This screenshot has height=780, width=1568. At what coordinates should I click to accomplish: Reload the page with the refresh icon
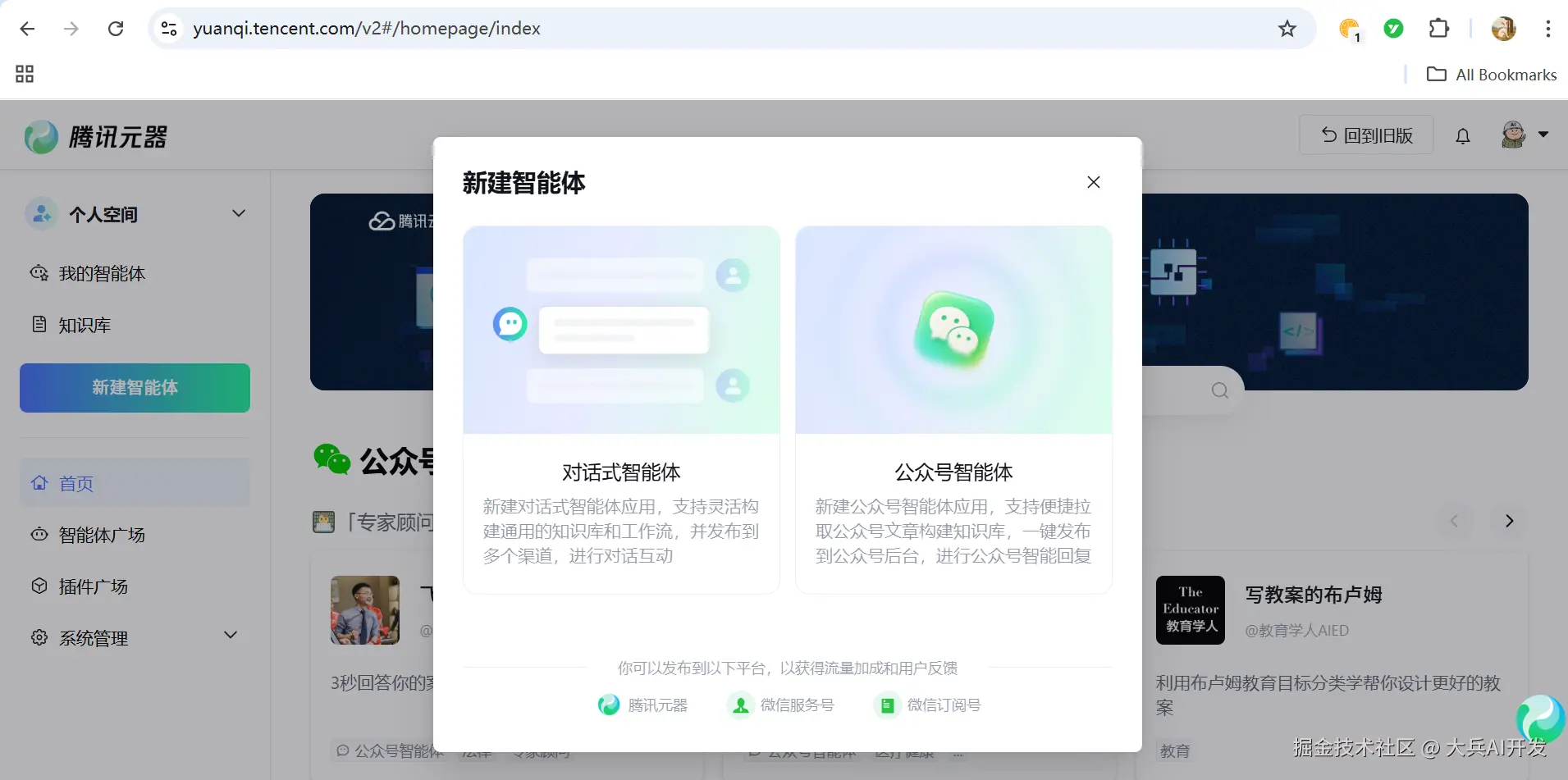[x=116, y=29]
